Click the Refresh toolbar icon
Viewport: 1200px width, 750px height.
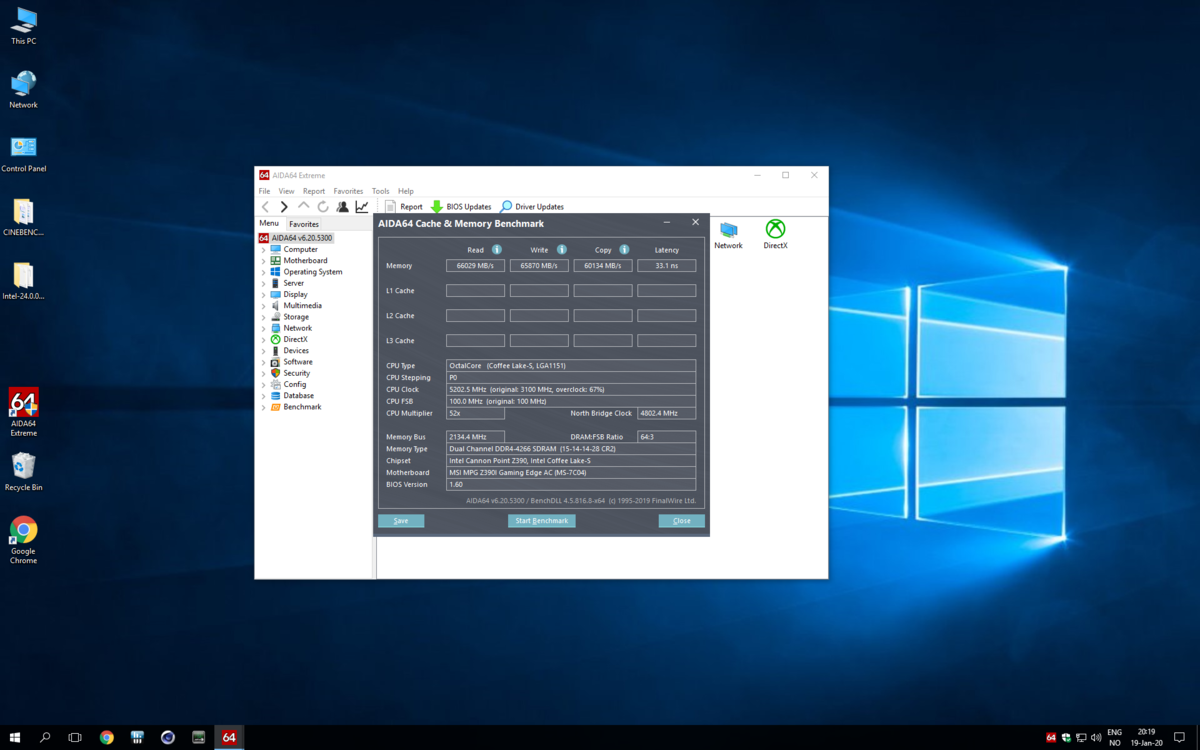point(323,207)
